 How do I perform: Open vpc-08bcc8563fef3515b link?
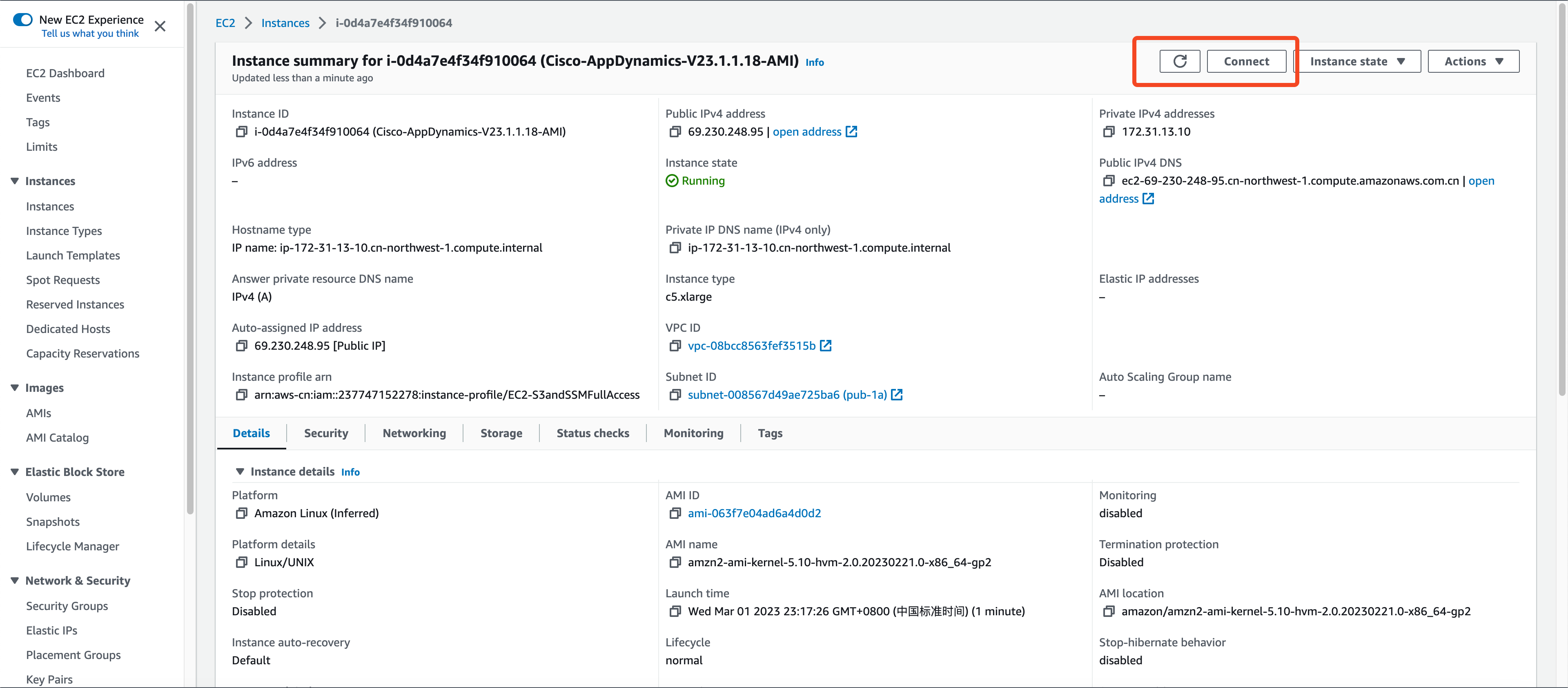click(752, 346)
